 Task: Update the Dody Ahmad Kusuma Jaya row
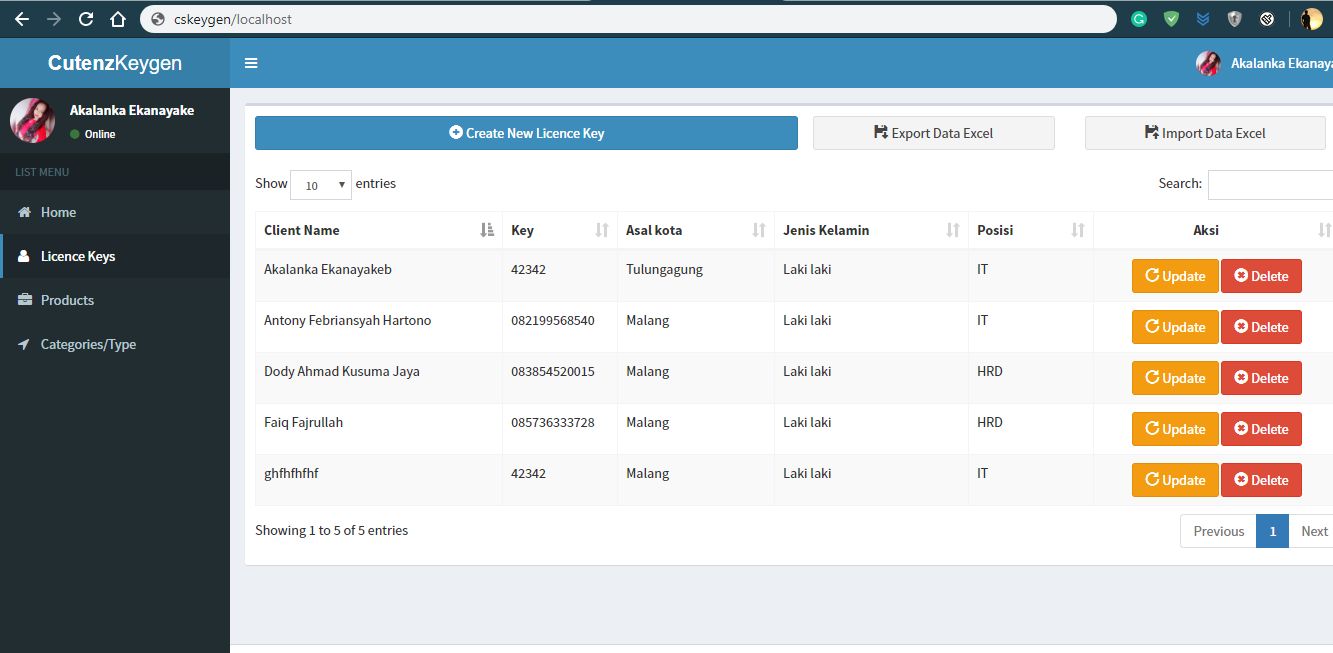click(x=1175, y=378)
